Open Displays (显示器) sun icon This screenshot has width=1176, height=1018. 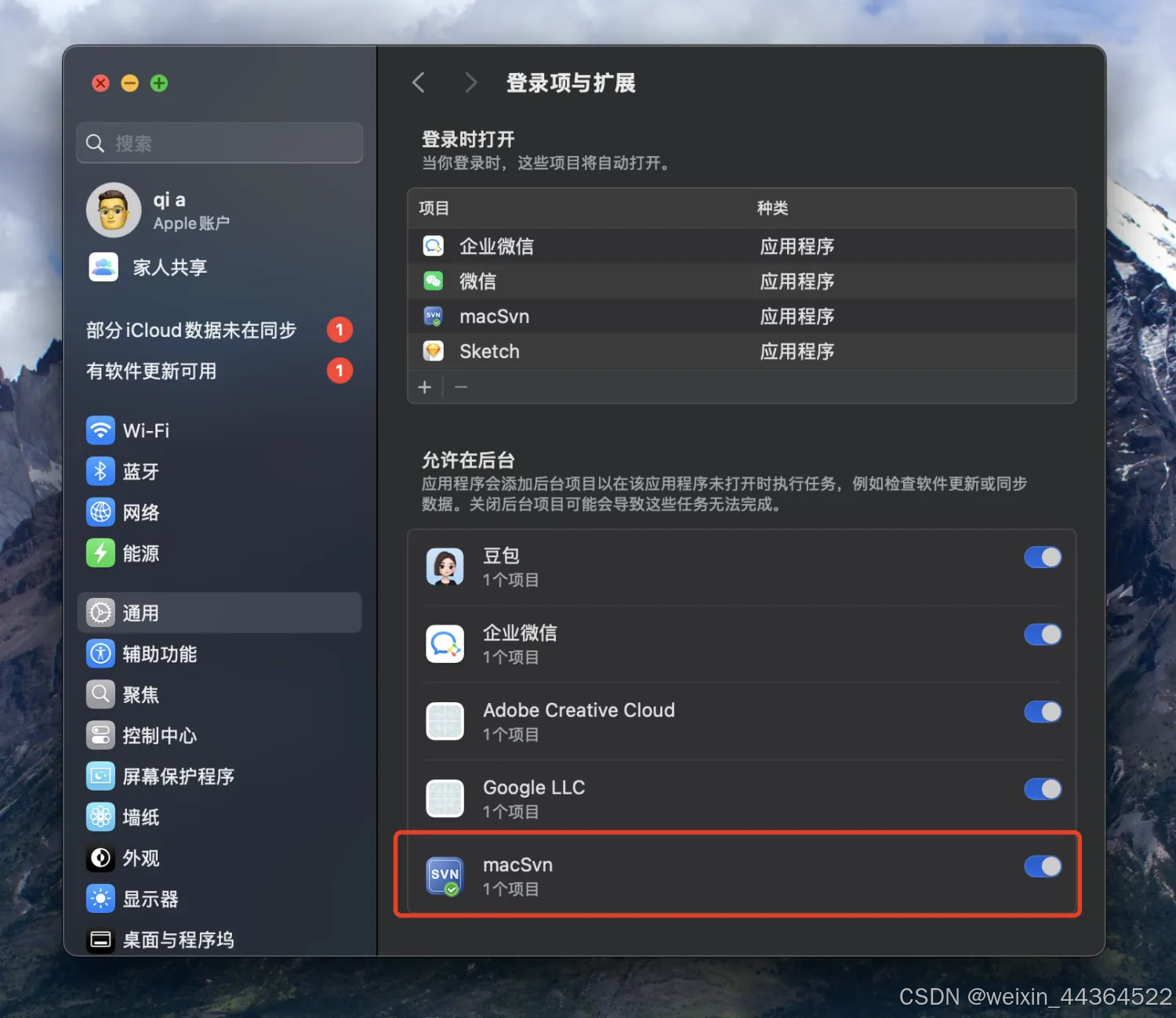pyautogui.click(x=100, y=898)
